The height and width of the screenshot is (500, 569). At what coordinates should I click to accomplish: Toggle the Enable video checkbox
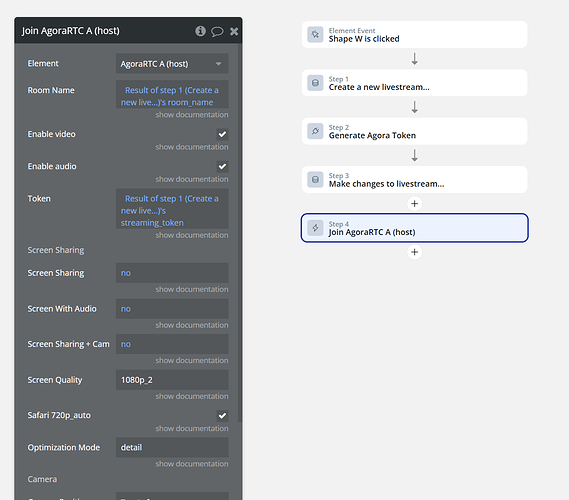[222, 134]
